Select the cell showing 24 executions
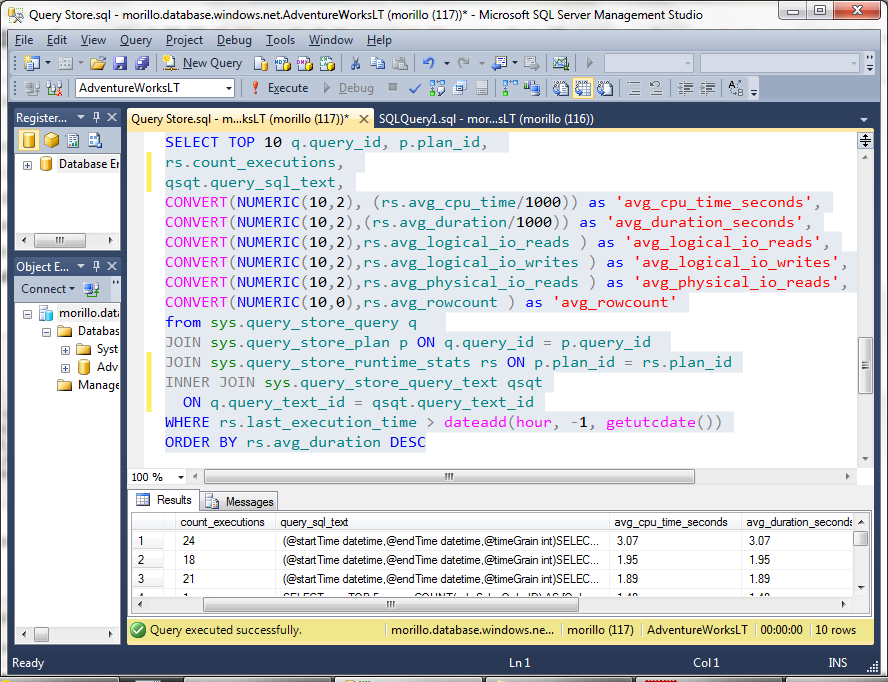Image resolution: width=888 pixels, height=682 pixels. pyautogui.click(x=225, y=541)
